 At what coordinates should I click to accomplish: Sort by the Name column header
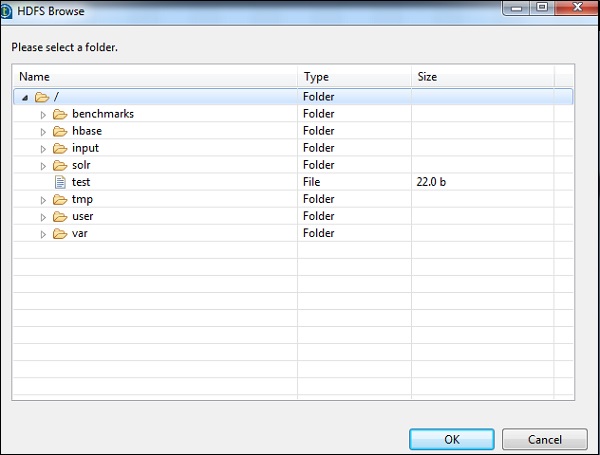(x=155, y=77)
